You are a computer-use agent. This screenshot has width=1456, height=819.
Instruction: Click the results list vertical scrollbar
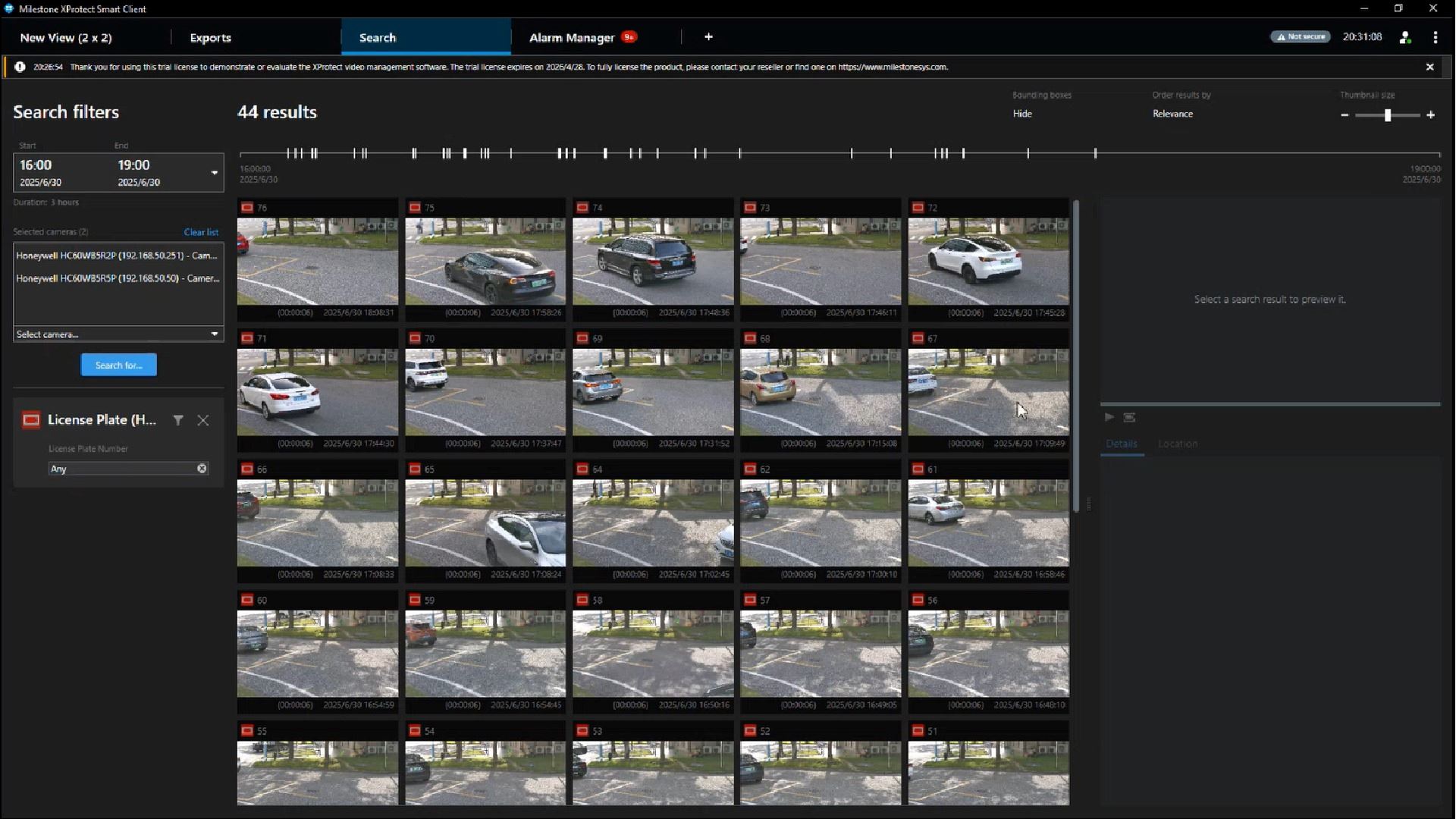(1075, 356)
